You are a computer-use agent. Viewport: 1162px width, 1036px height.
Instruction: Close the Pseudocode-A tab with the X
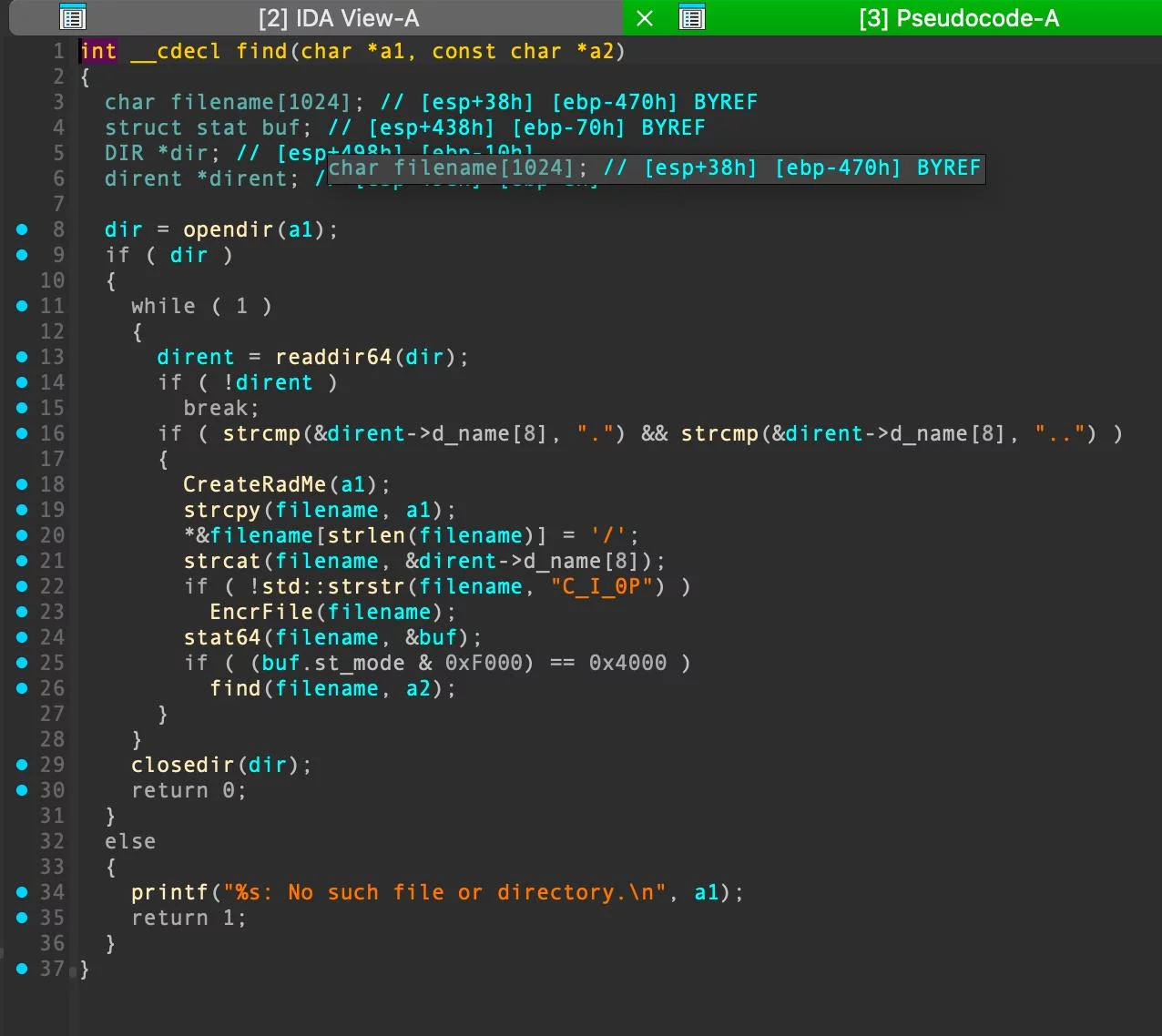point(645,18)
